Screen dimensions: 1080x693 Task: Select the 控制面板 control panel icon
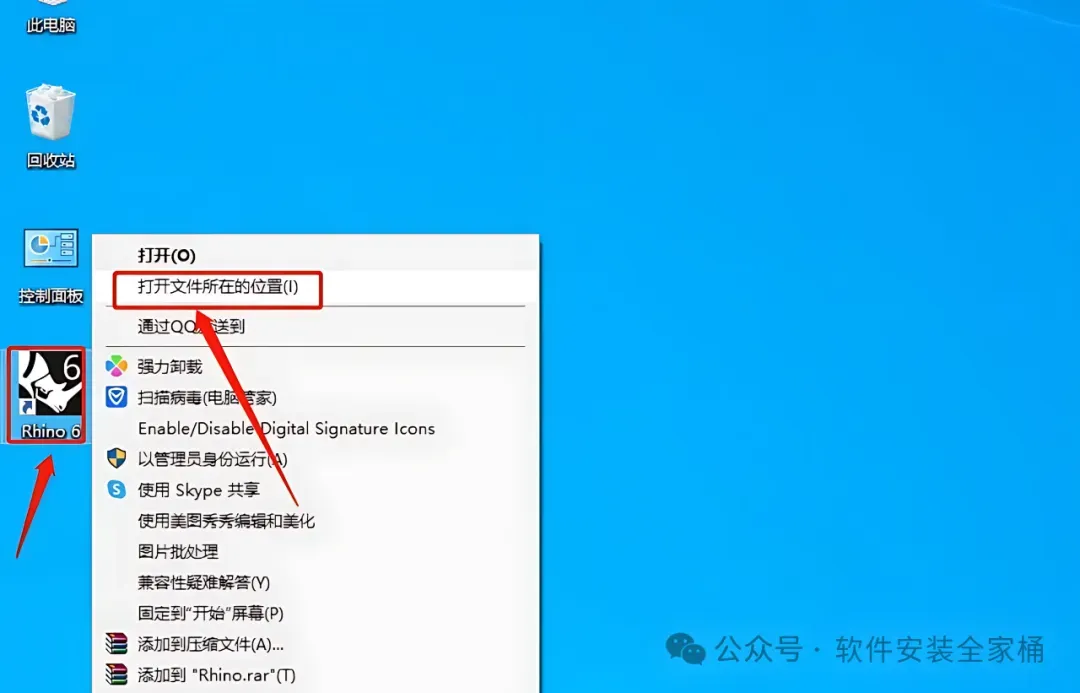(51, 267)
